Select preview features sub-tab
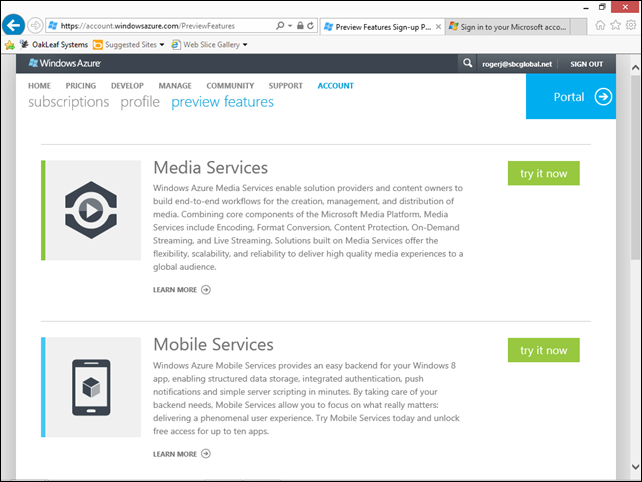The image size is (642, 482). (222, 102)
